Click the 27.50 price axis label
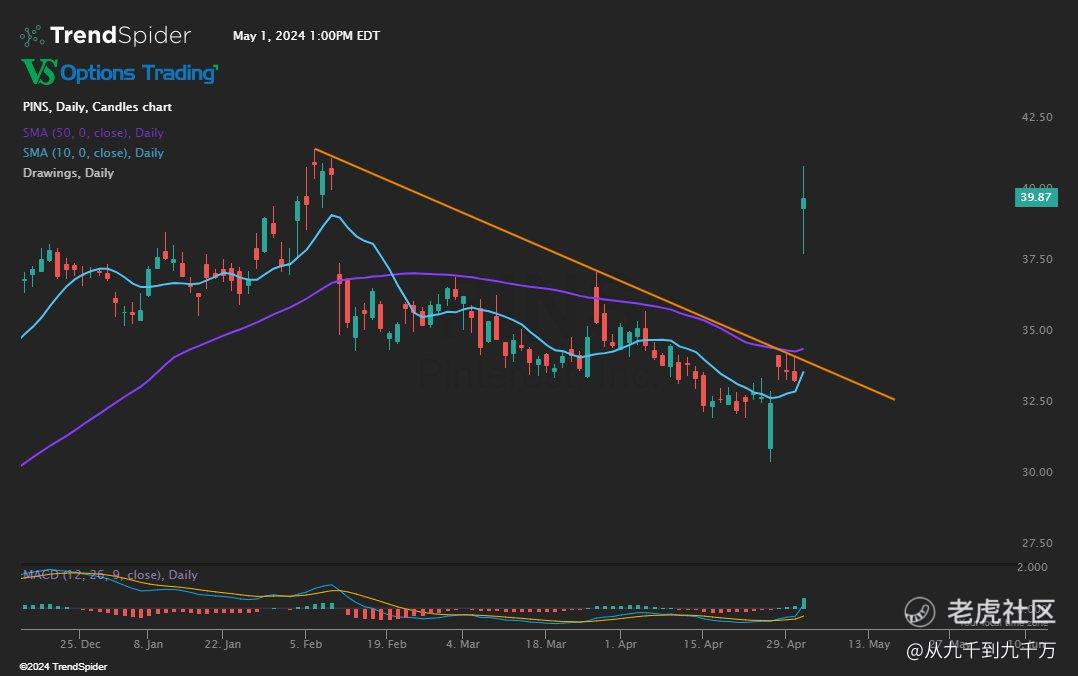Viewport: 1078px width, 676px height. point(1037,543)
